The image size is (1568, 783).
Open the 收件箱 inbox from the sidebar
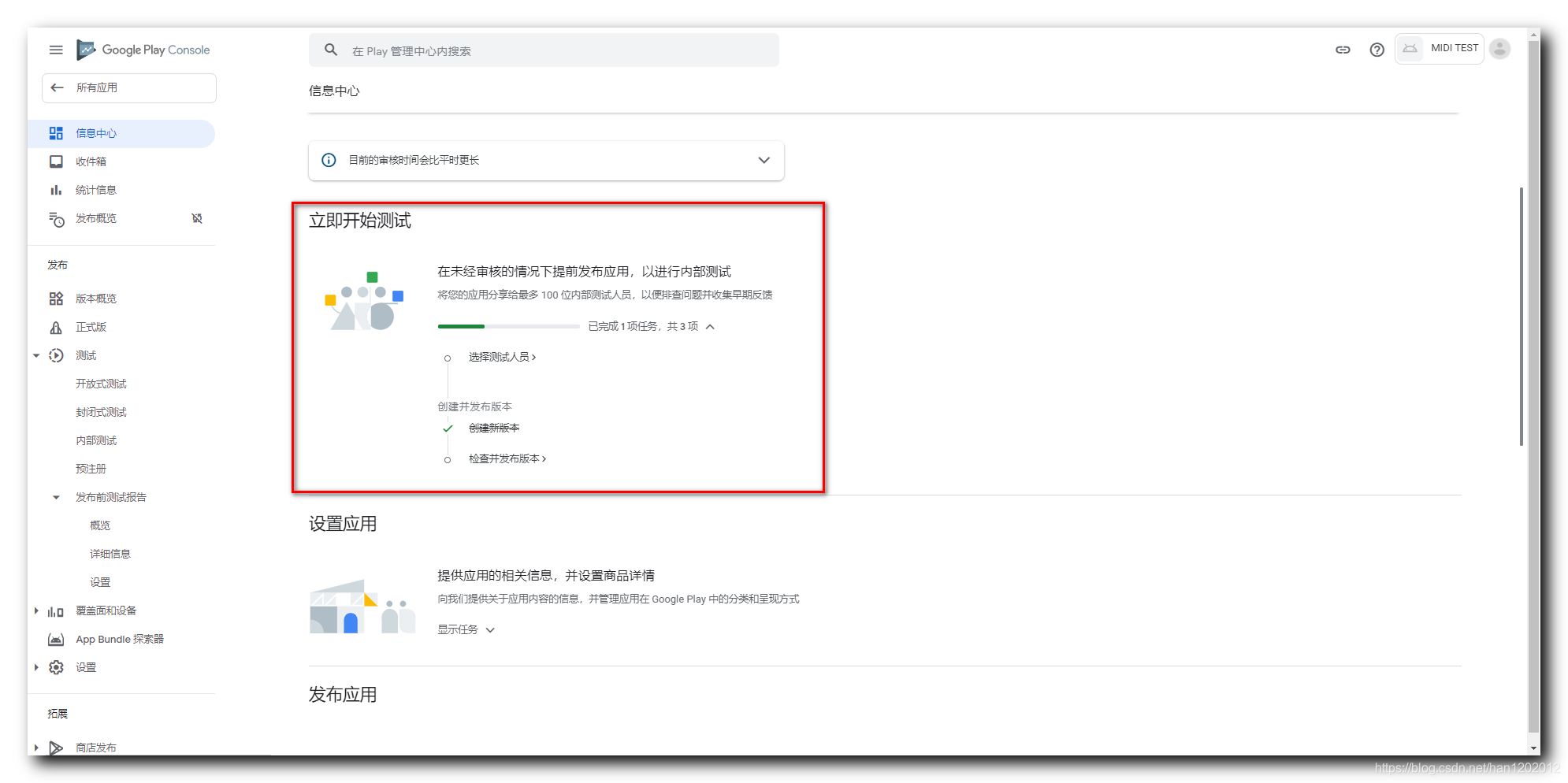coord(93,161)
